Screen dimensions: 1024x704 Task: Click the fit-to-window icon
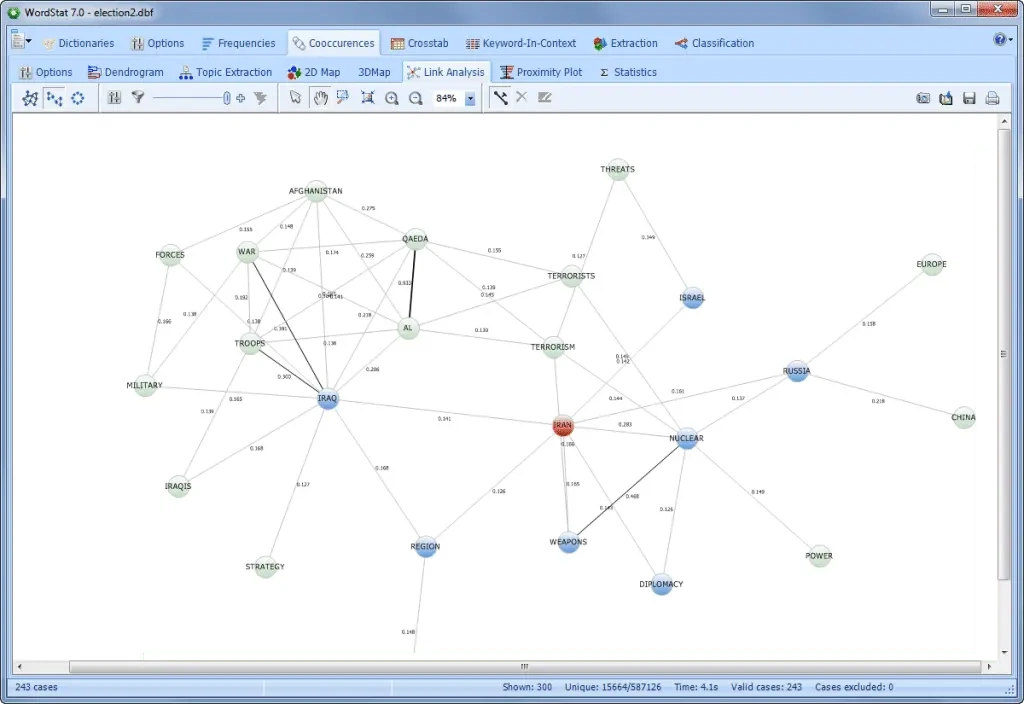point(368,98)
